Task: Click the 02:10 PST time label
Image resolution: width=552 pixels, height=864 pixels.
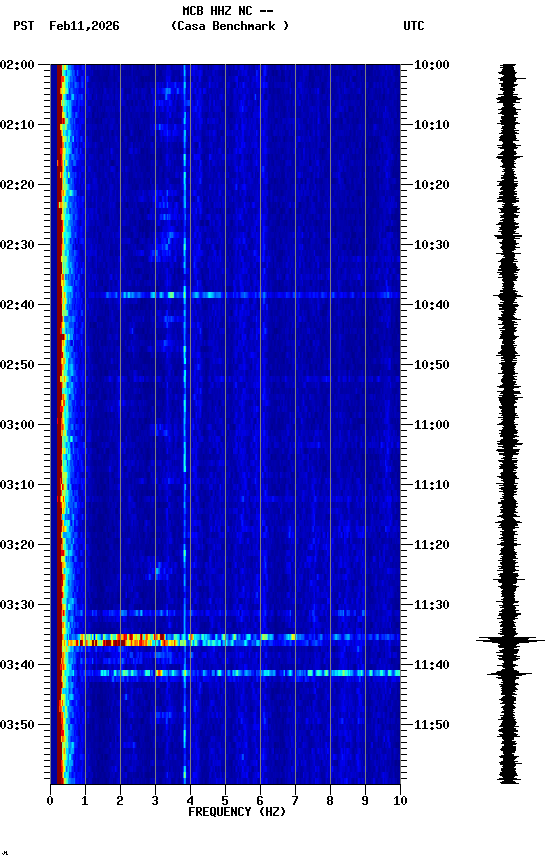Action: pos(17,125)
